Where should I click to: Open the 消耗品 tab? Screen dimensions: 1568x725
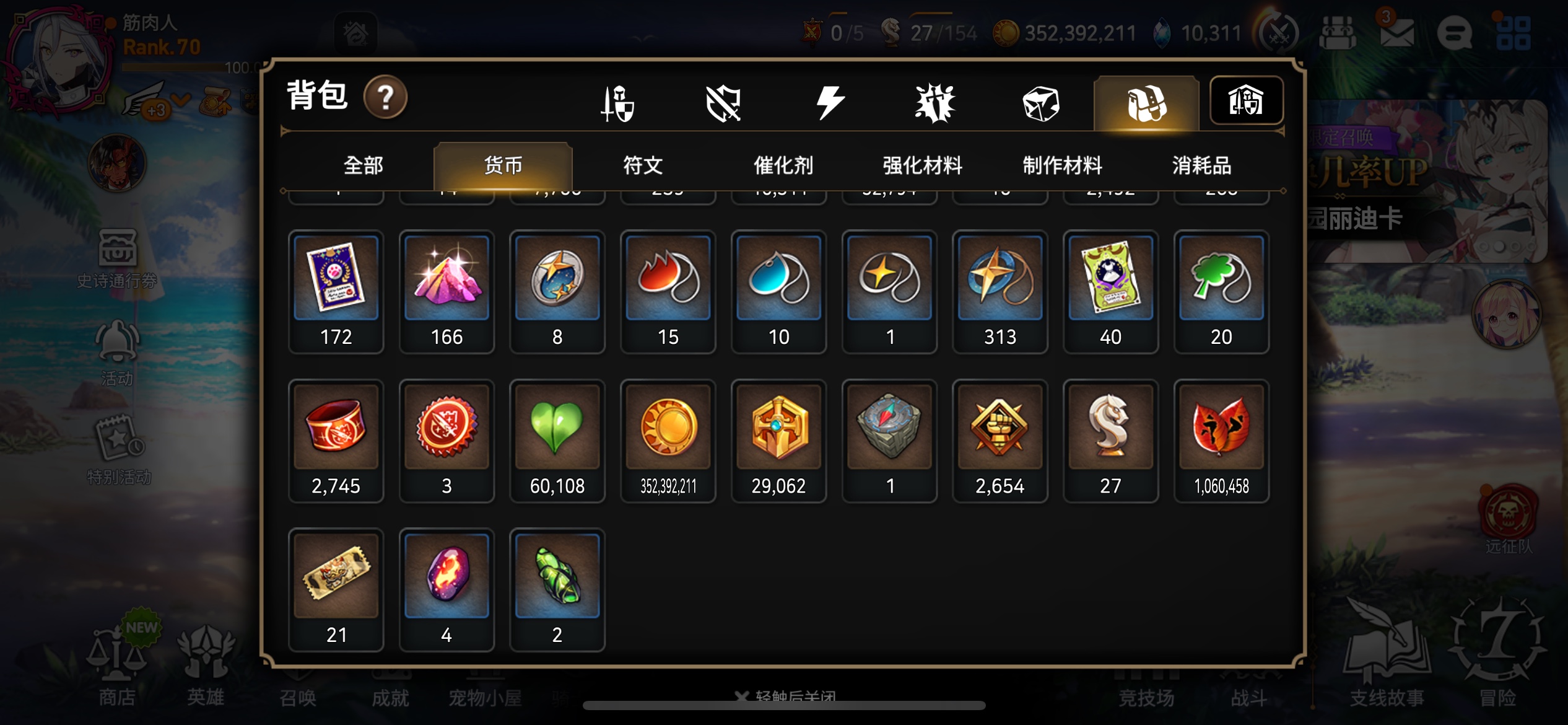pyautogui.click(x=1201, y=165)
